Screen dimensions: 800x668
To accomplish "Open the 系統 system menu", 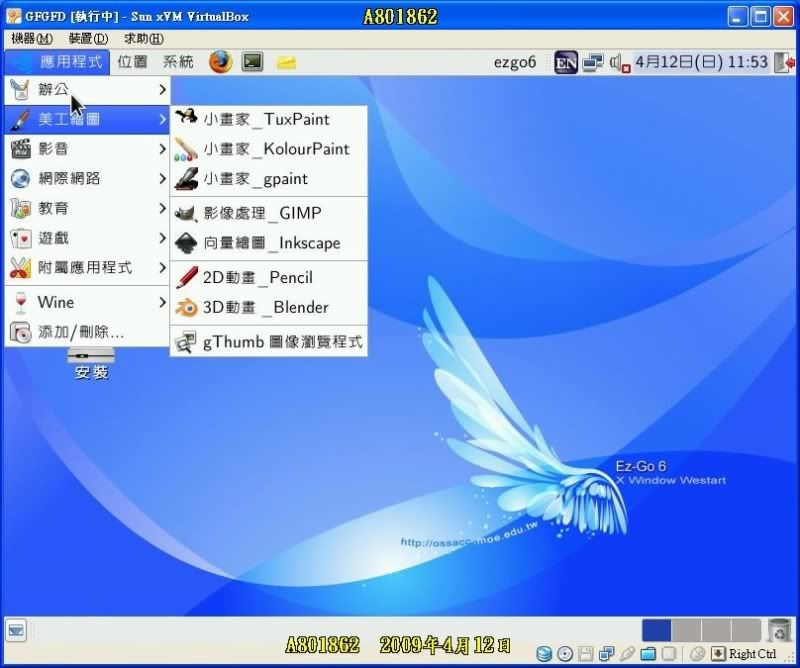I will click(178, 62).
